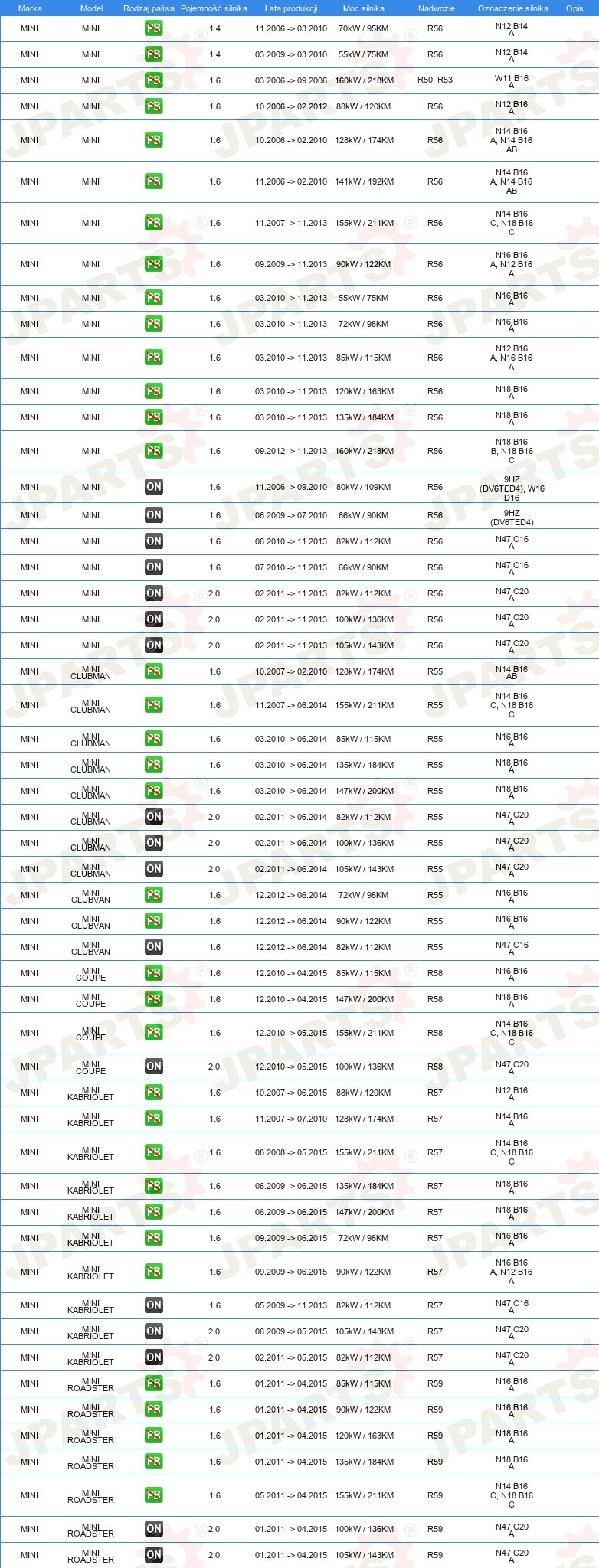The width and height of the screenshot is (599, 1568).
Task: Click the ON icon in the Roadster 100kW / 136KM row
Action: coord(153,1529)
